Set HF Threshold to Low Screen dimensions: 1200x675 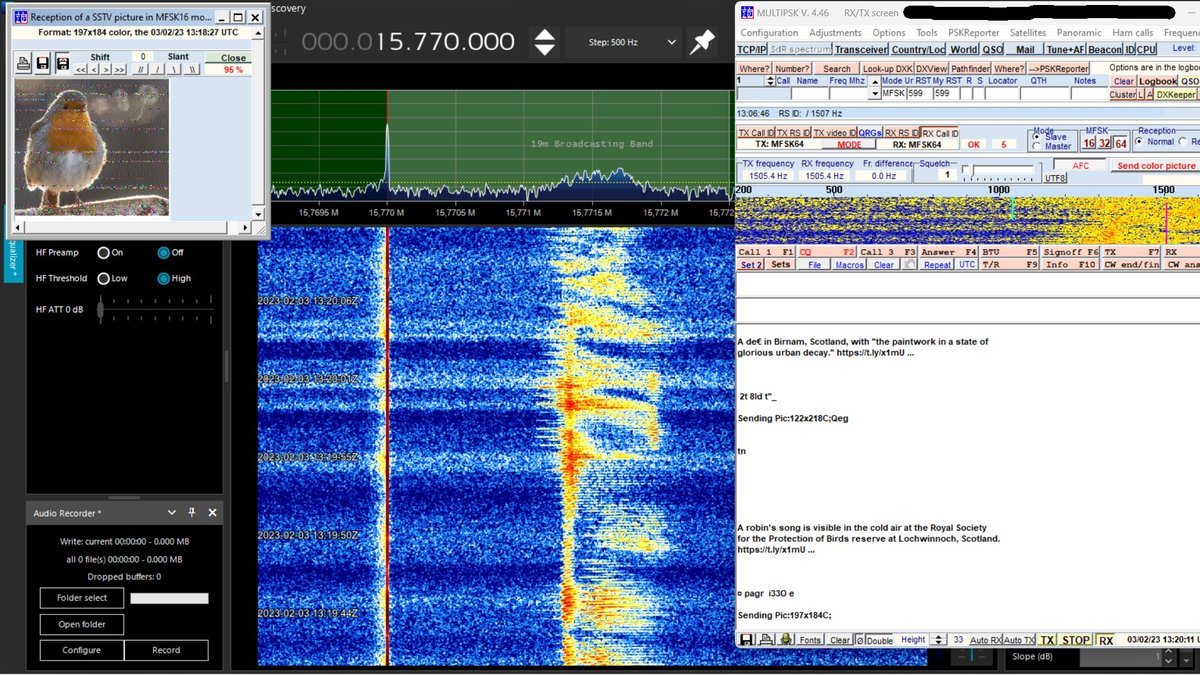pos(102,278)
